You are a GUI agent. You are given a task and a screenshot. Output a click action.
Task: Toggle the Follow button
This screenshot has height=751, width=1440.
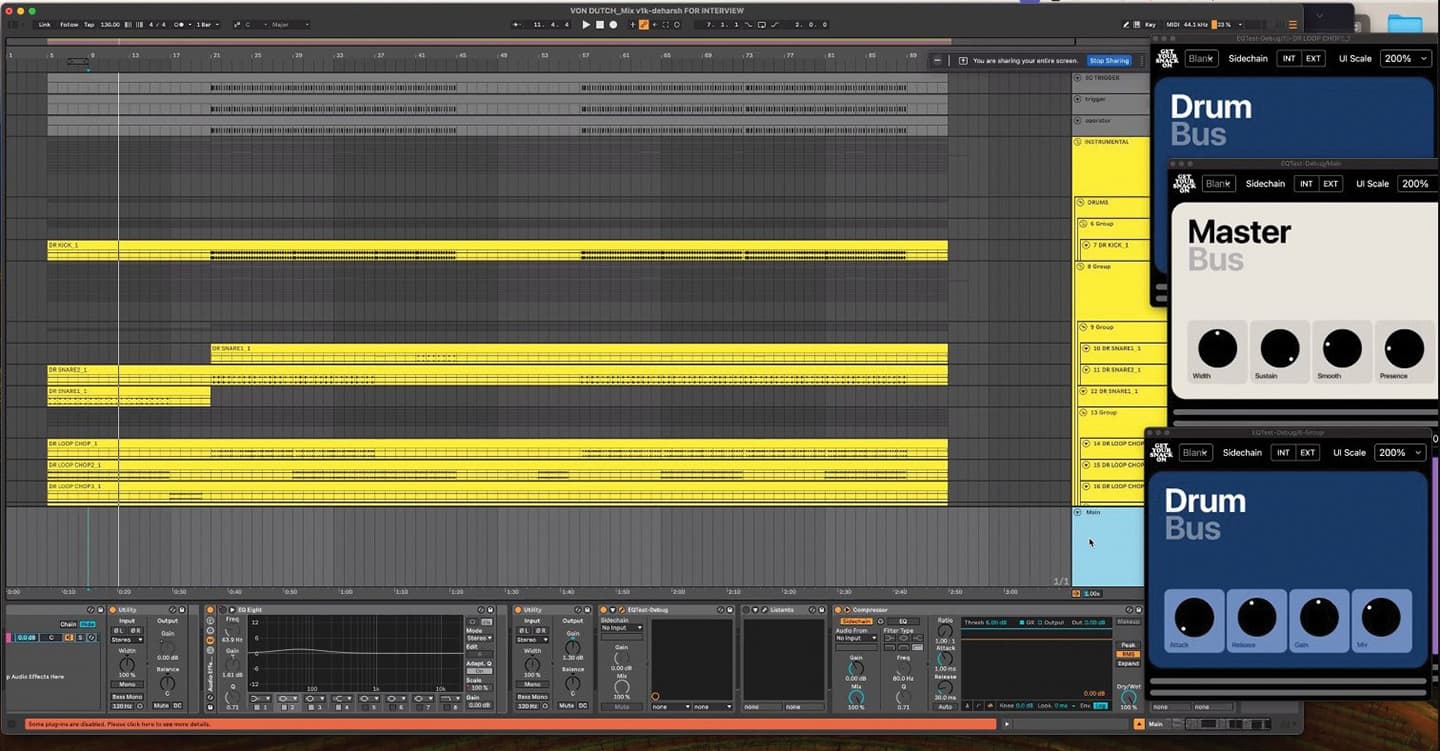69,24
